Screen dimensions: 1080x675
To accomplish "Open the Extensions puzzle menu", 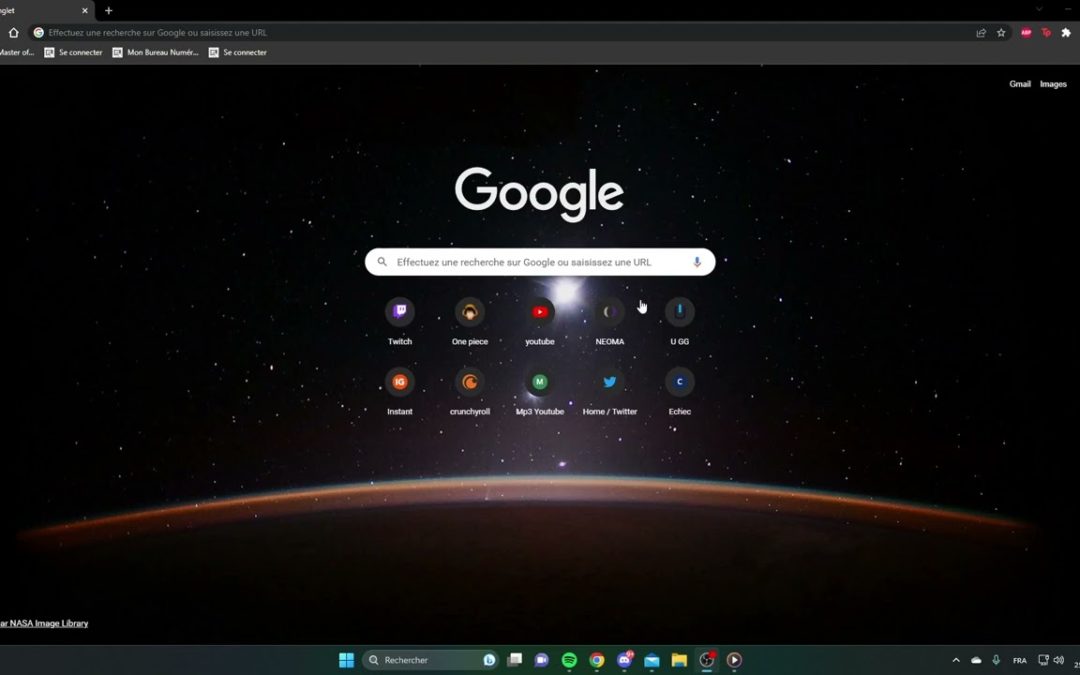I will [1066, 32].
